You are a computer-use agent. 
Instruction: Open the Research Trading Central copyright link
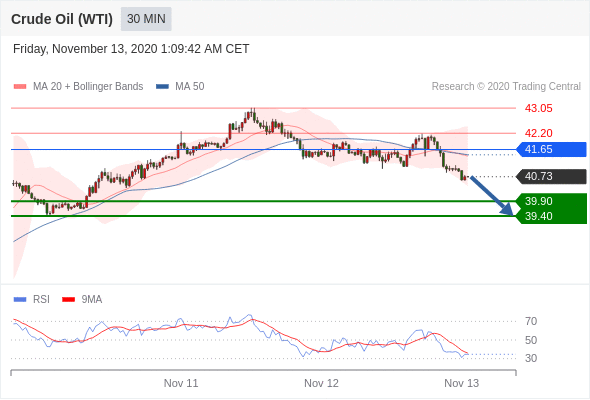pyautogui.click(x=506, y=87)
